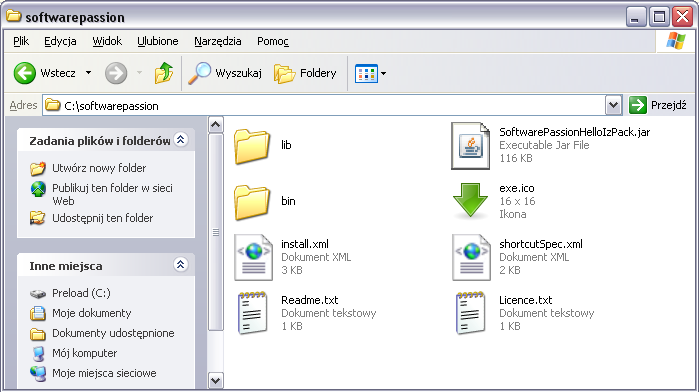Image resolution: width=699 pixels, height=392 pixels.
Task: Open the Narzędzia menu
Action: [x=218, y=41]
